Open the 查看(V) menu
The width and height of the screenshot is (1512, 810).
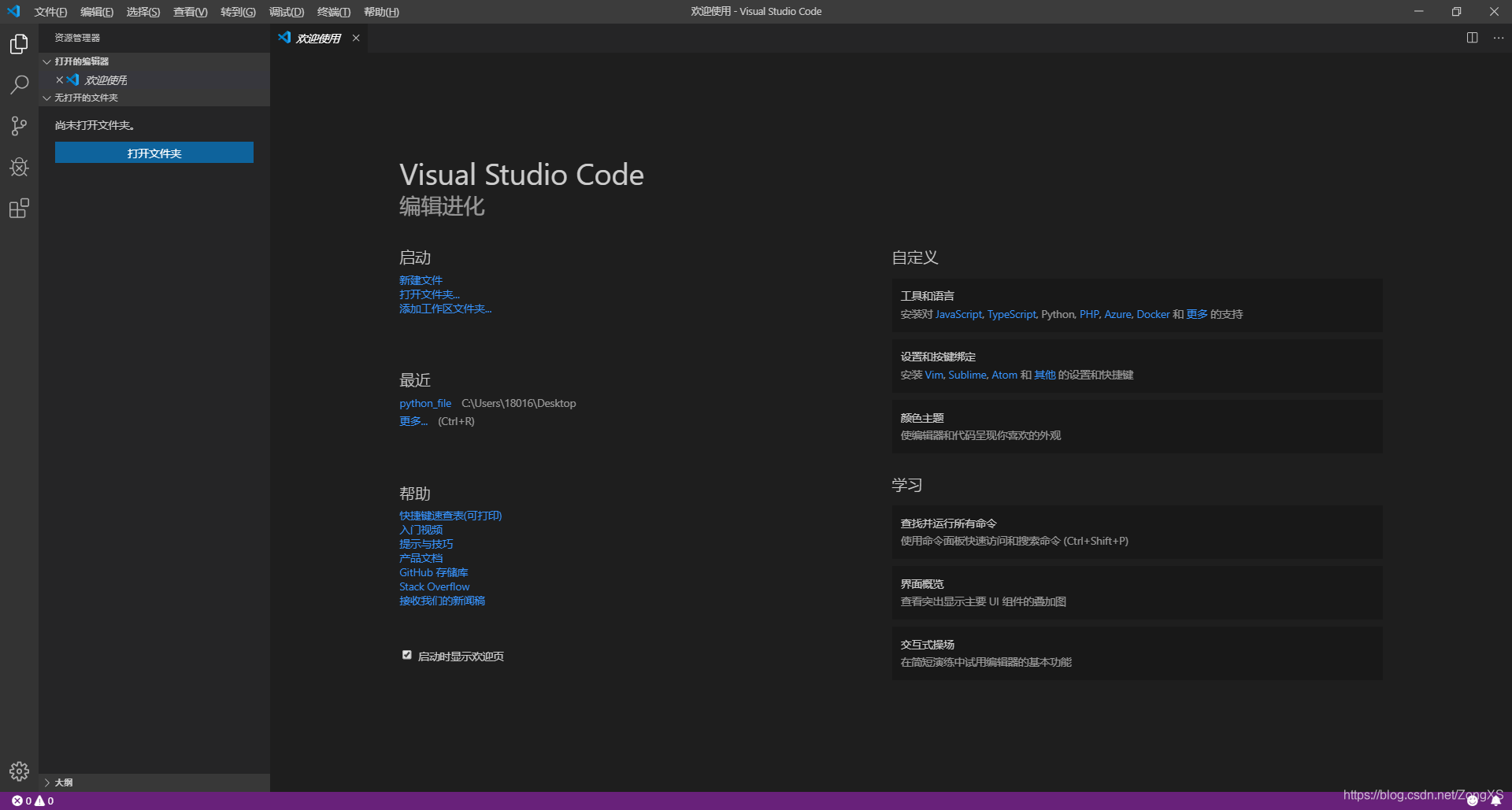pyautogui.click(x=191, y=12)
